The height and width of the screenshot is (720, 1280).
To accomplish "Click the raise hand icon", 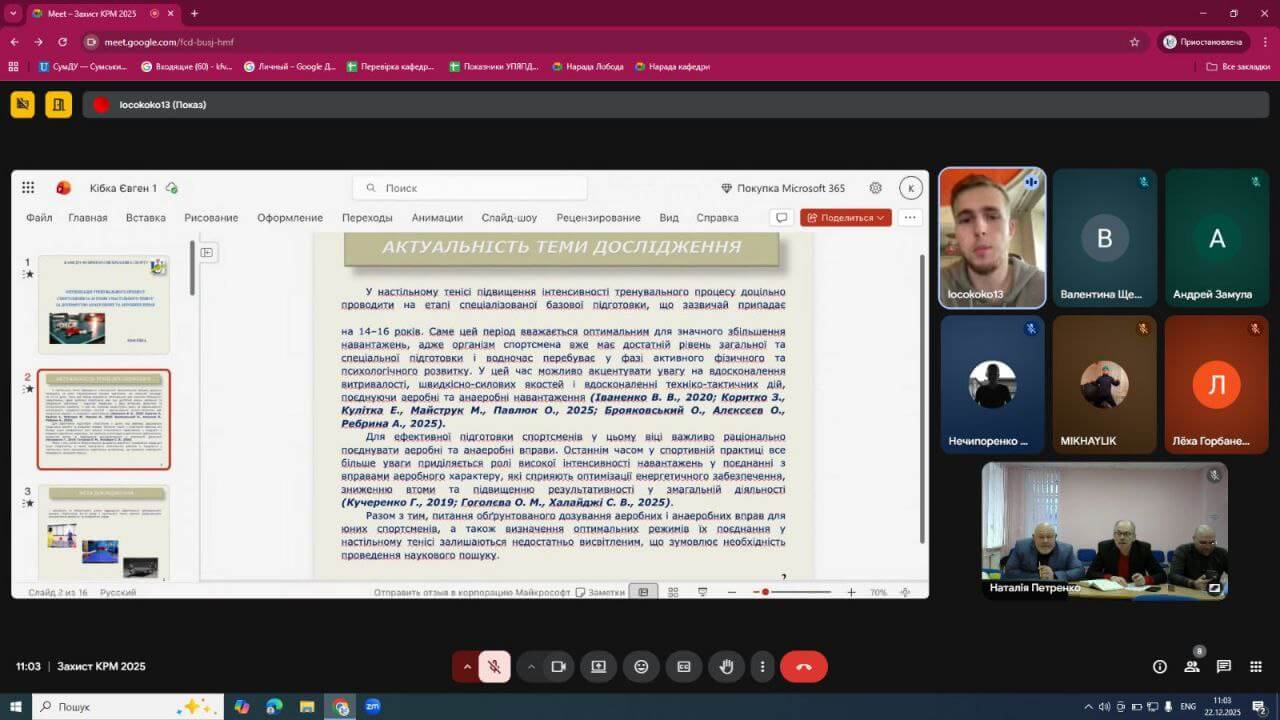I will click(727, 667).
